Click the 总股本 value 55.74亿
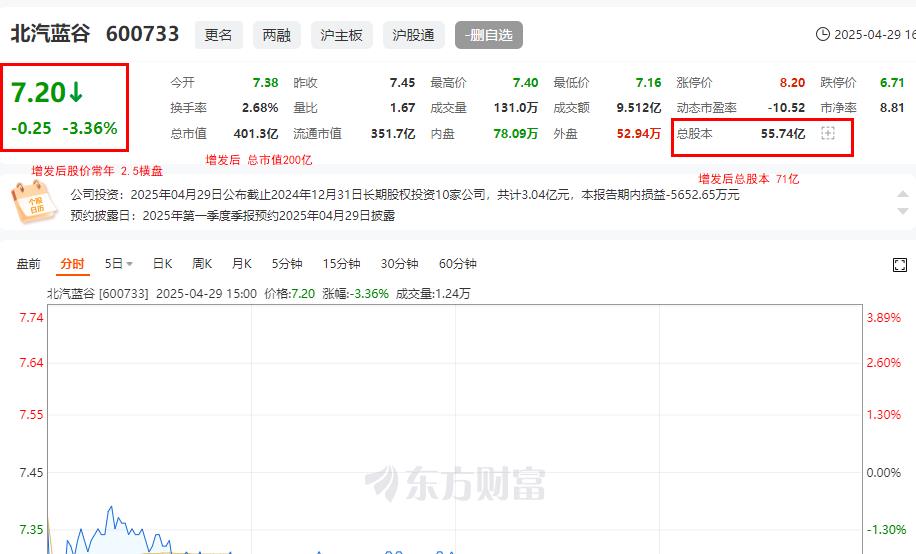This screenshot has height=554, width=916. [x=783, y=134]
